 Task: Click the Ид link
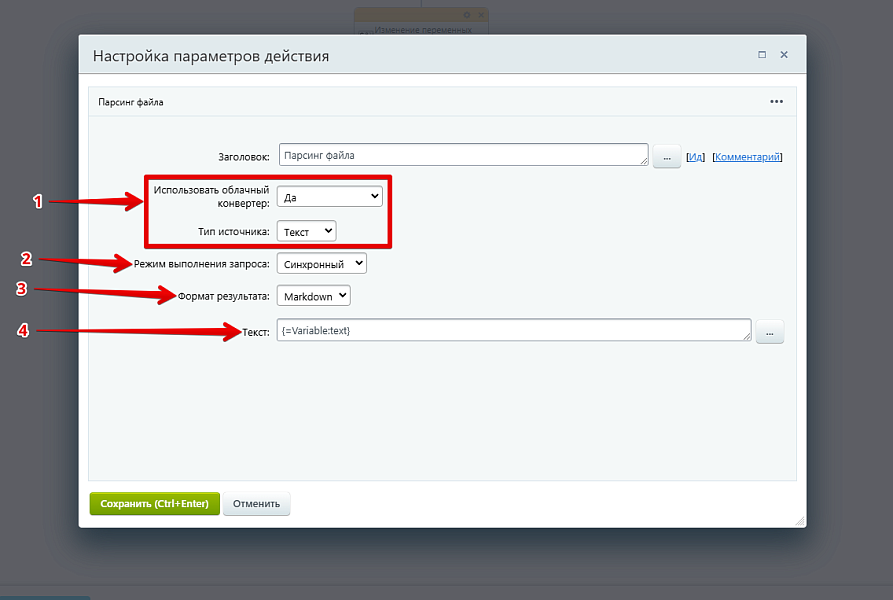tap(696, 157)
